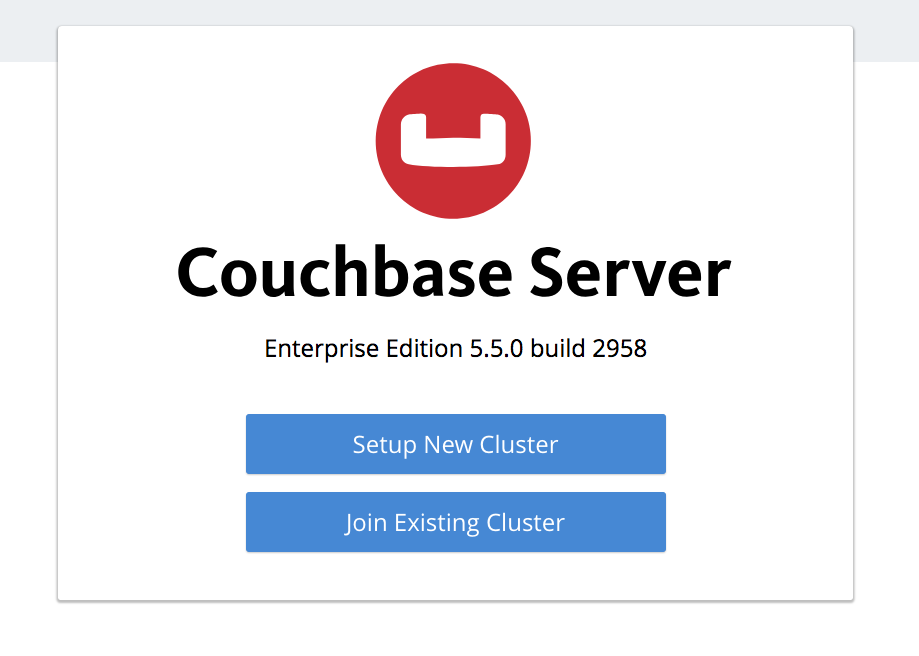The width and height of the screenshot is (919, 656).
Task: Click the white couch shape inside logo
Action: (453, 140)
